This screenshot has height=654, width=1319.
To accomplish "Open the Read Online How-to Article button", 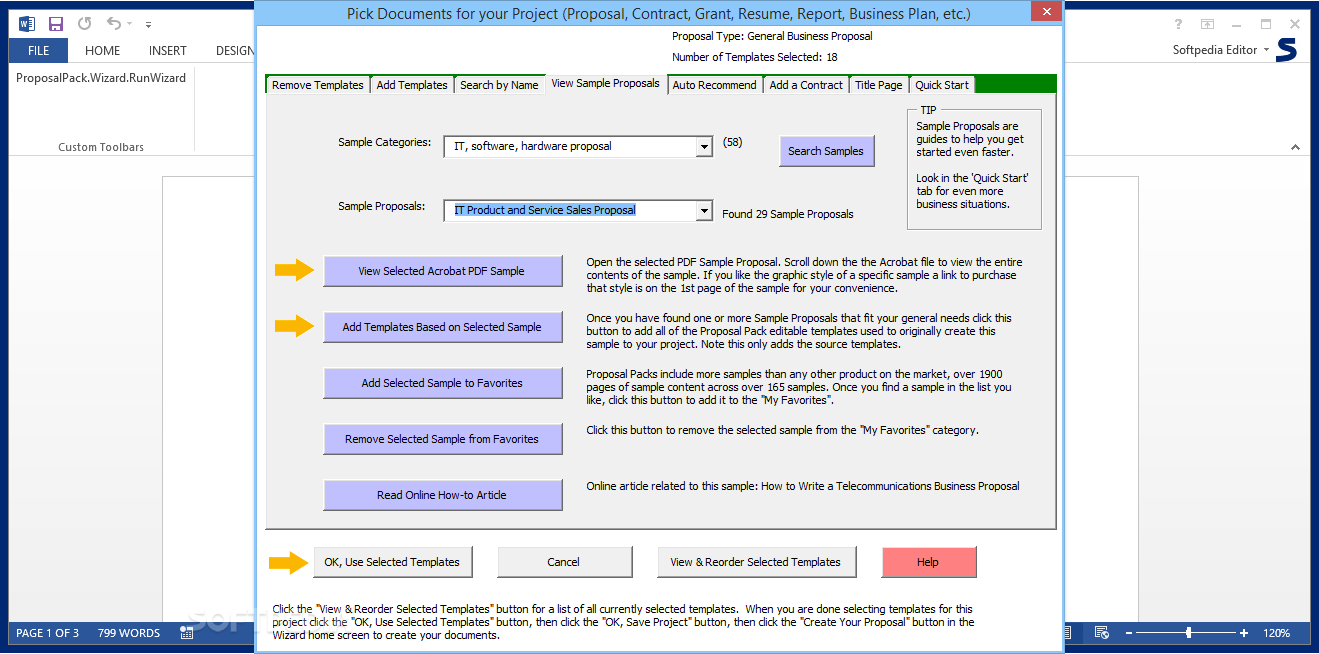I will pyautogui.click(x=442, y=495).
